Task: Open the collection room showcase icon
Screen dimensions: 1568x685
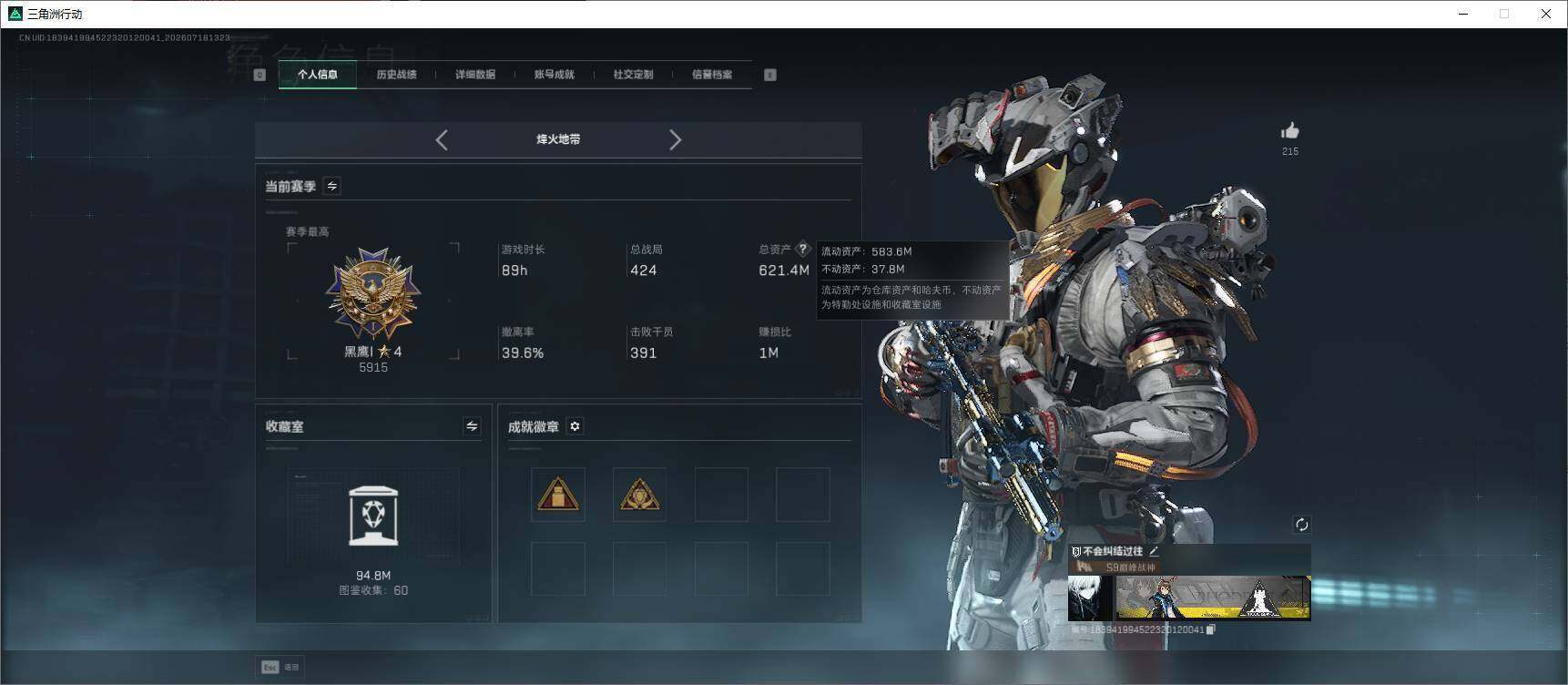Action: pos(373,516)
